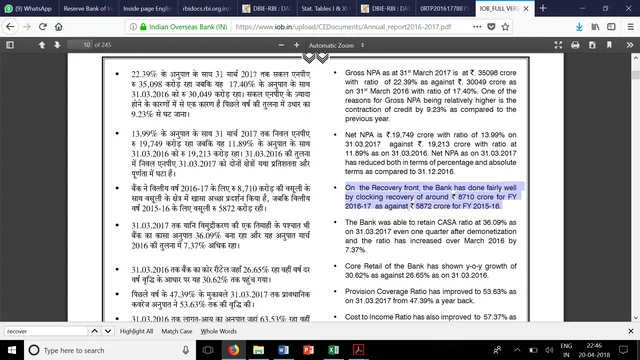Open Task View from taskbar
The image size is (640, 360).
click(208, 350)
